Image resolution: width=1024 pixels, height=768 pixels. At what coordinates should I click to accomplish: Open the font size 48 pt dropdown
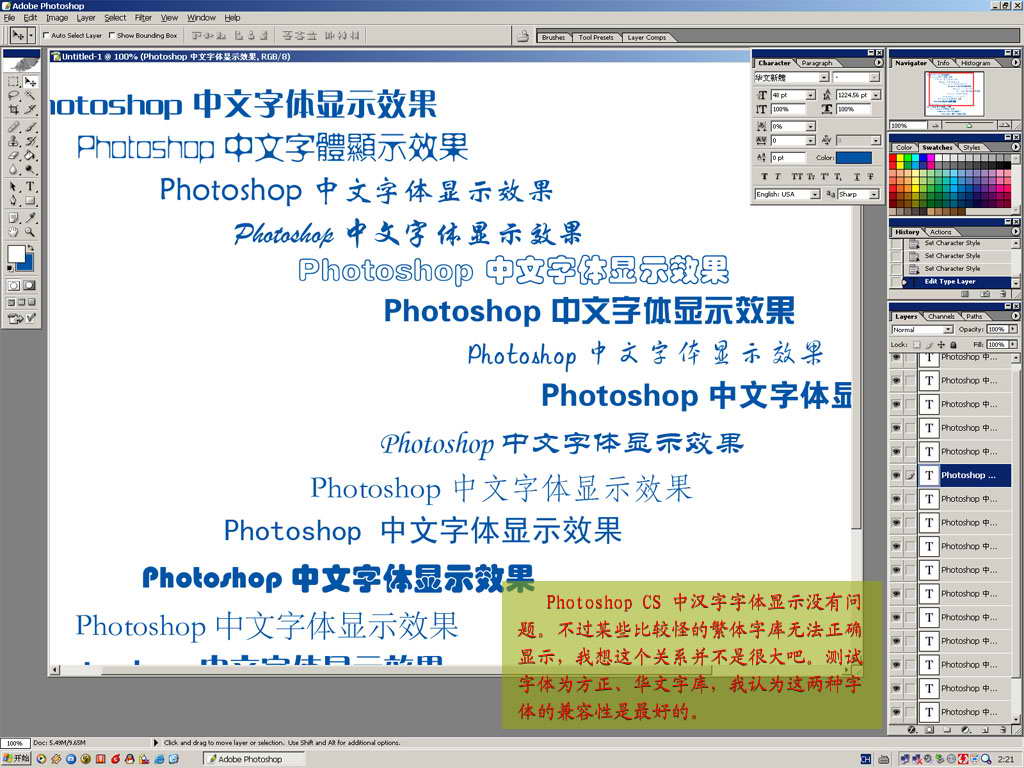[810, 95]
